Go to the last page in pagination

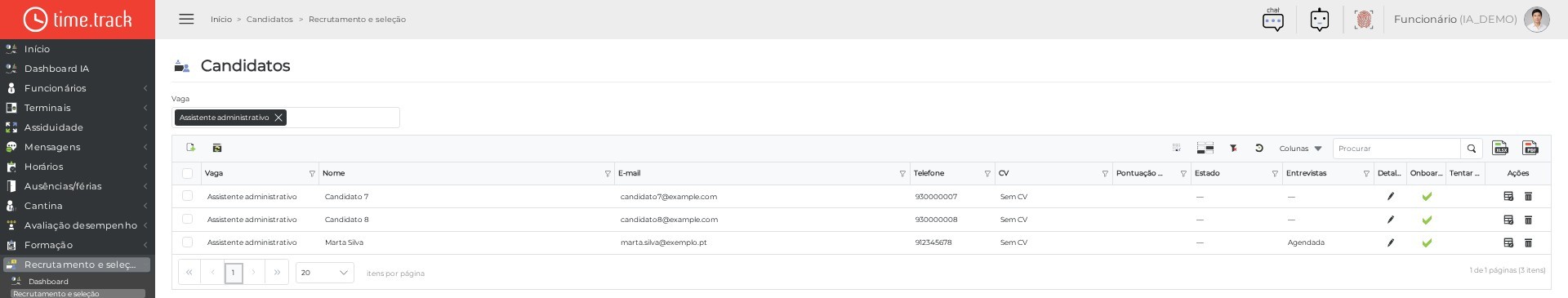tap(277, 273)
